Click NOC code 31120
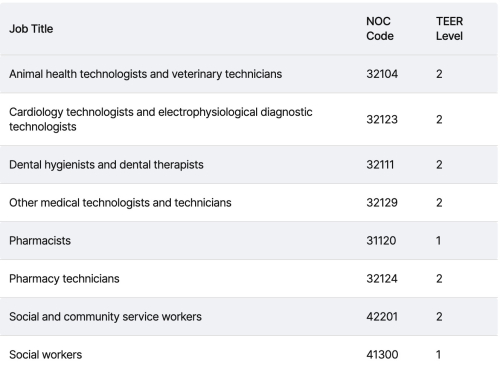 click(381, 241)
